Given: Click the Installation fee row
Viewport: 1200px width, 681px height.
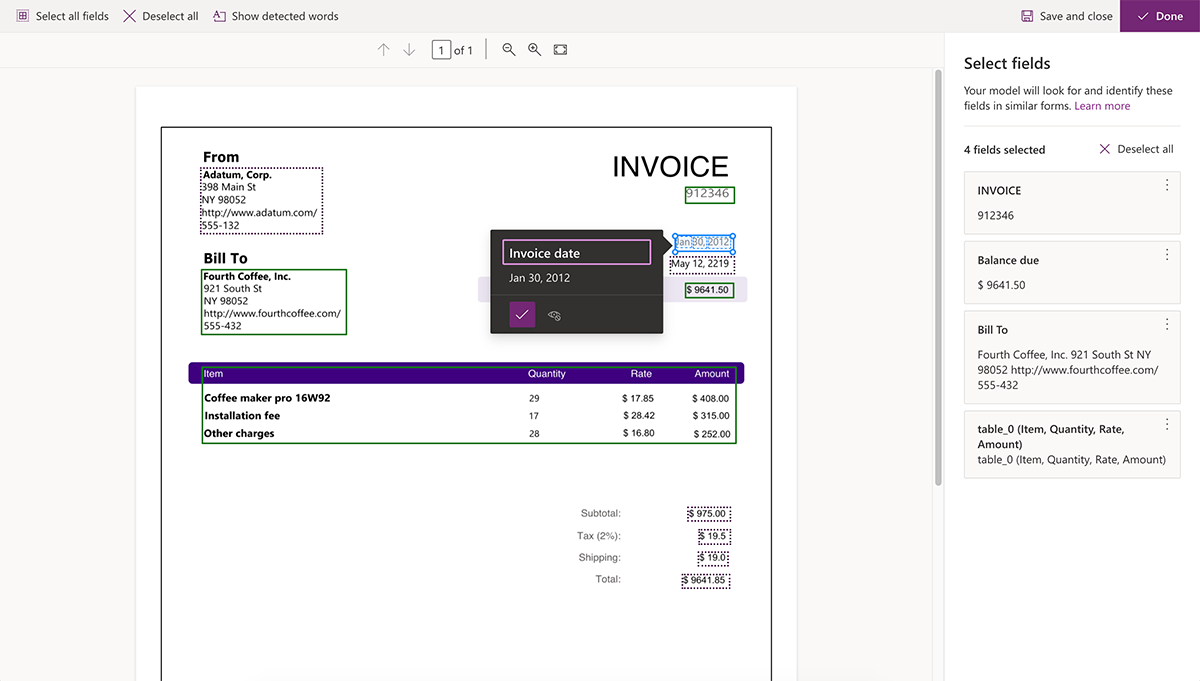Looking at the screenshot, I should coord(468,416).
